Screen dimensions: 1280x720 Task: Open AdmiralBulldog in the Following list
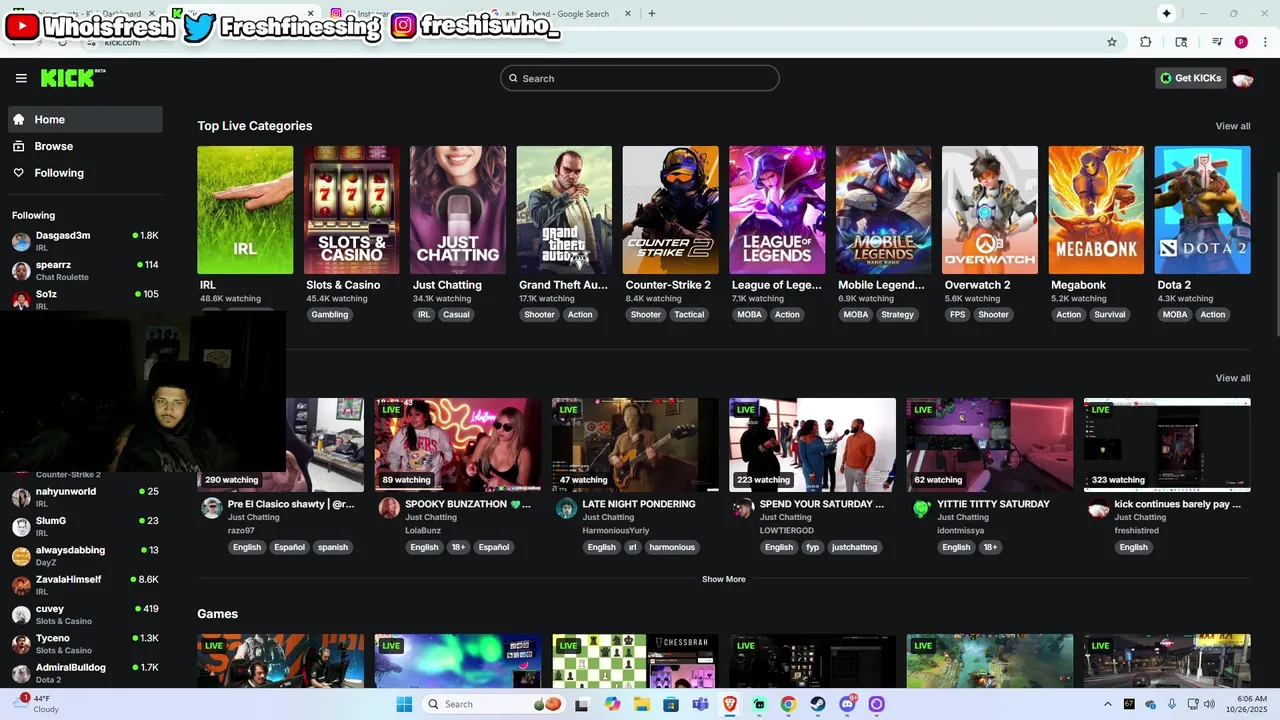[85, 673]
